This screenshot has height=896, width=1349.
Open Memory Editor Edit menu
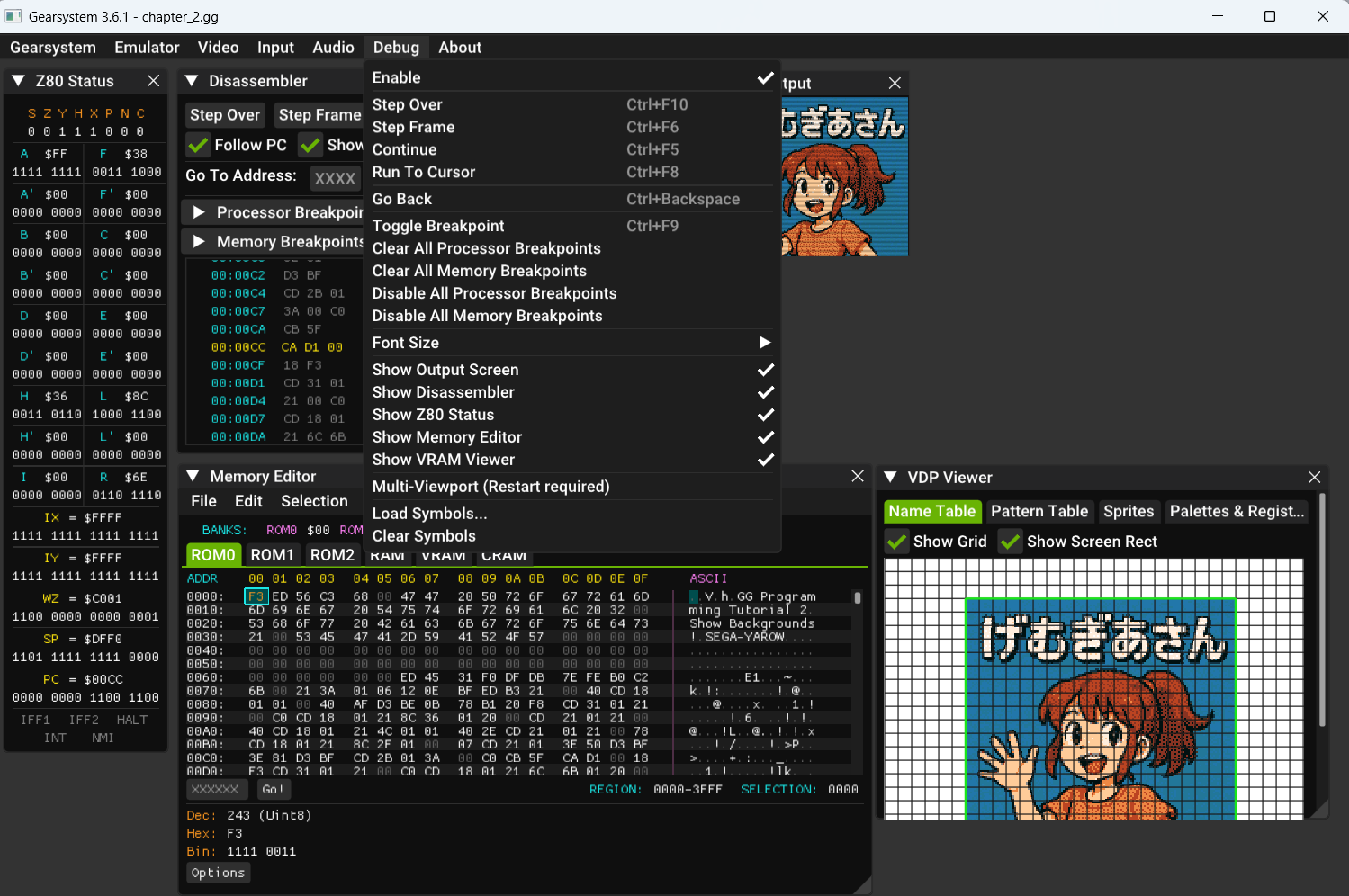click(248, 501)
